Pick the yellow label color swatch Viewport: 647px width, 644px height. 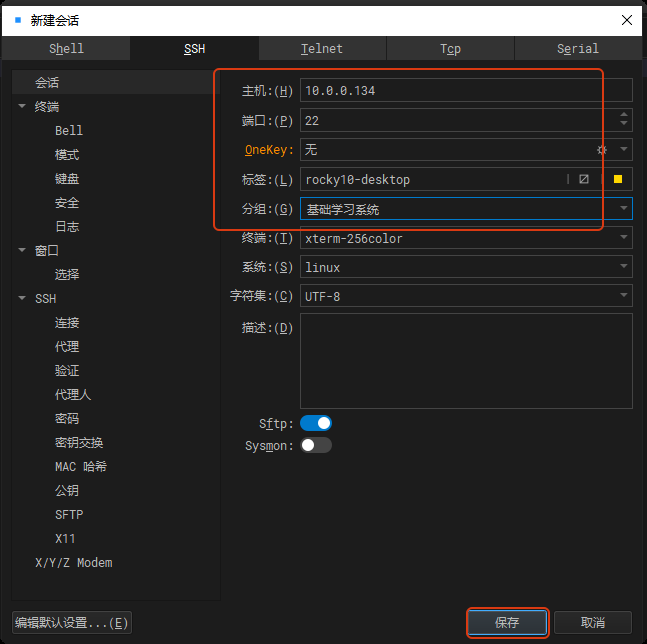click(x=618, y=179)
